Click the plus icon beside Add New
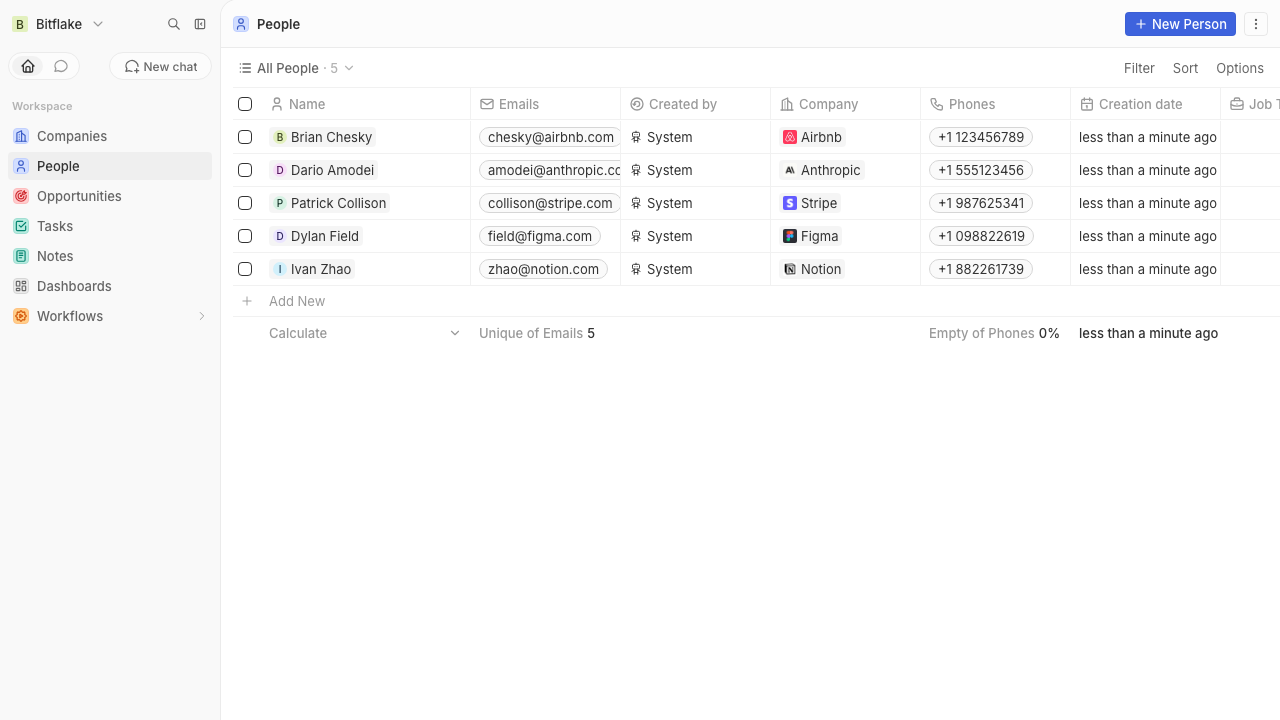1280x720 pixels. 247,301
